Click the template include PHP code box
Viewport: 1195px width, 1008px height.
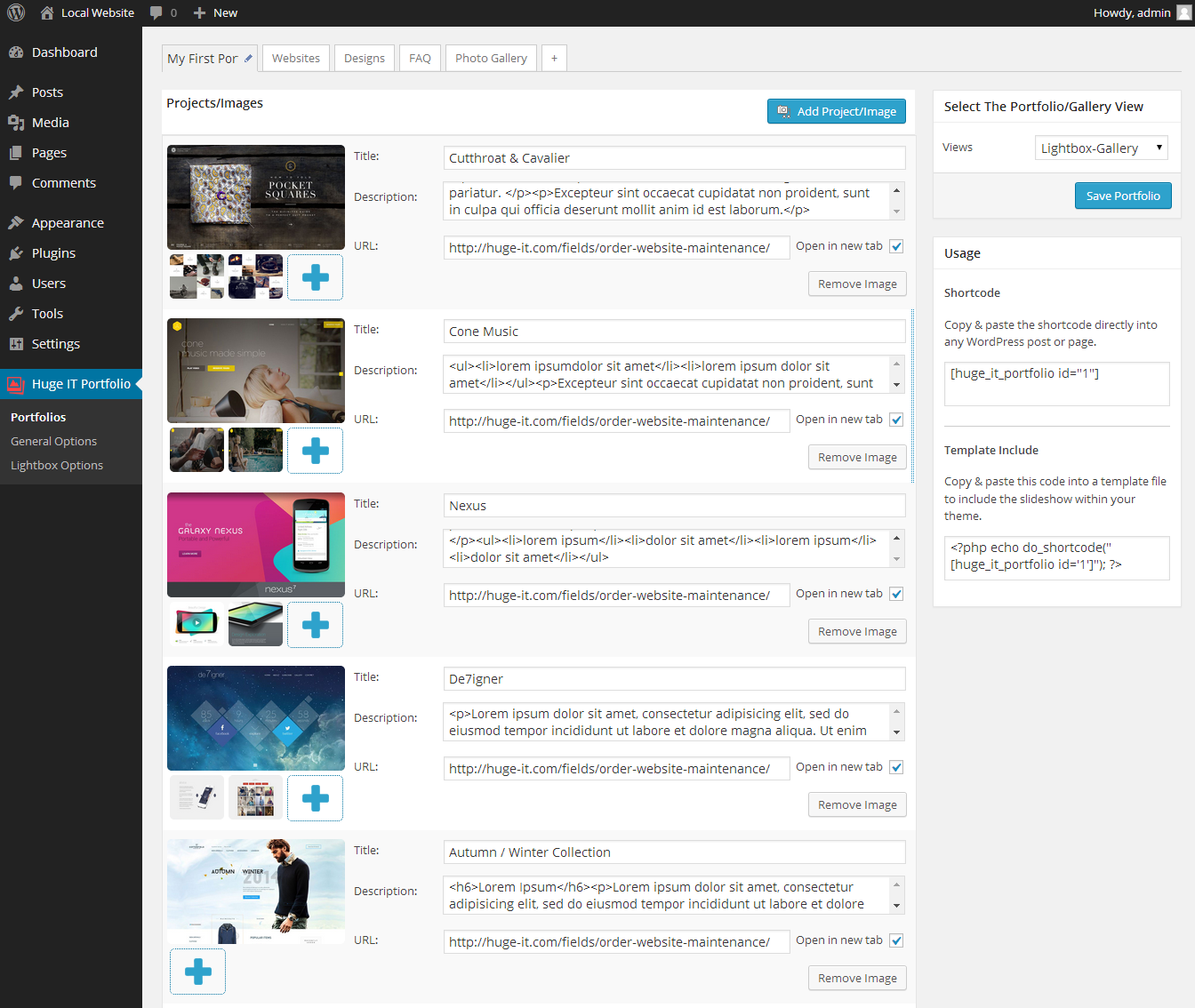pyautogui.click(x=1056, y=558)
